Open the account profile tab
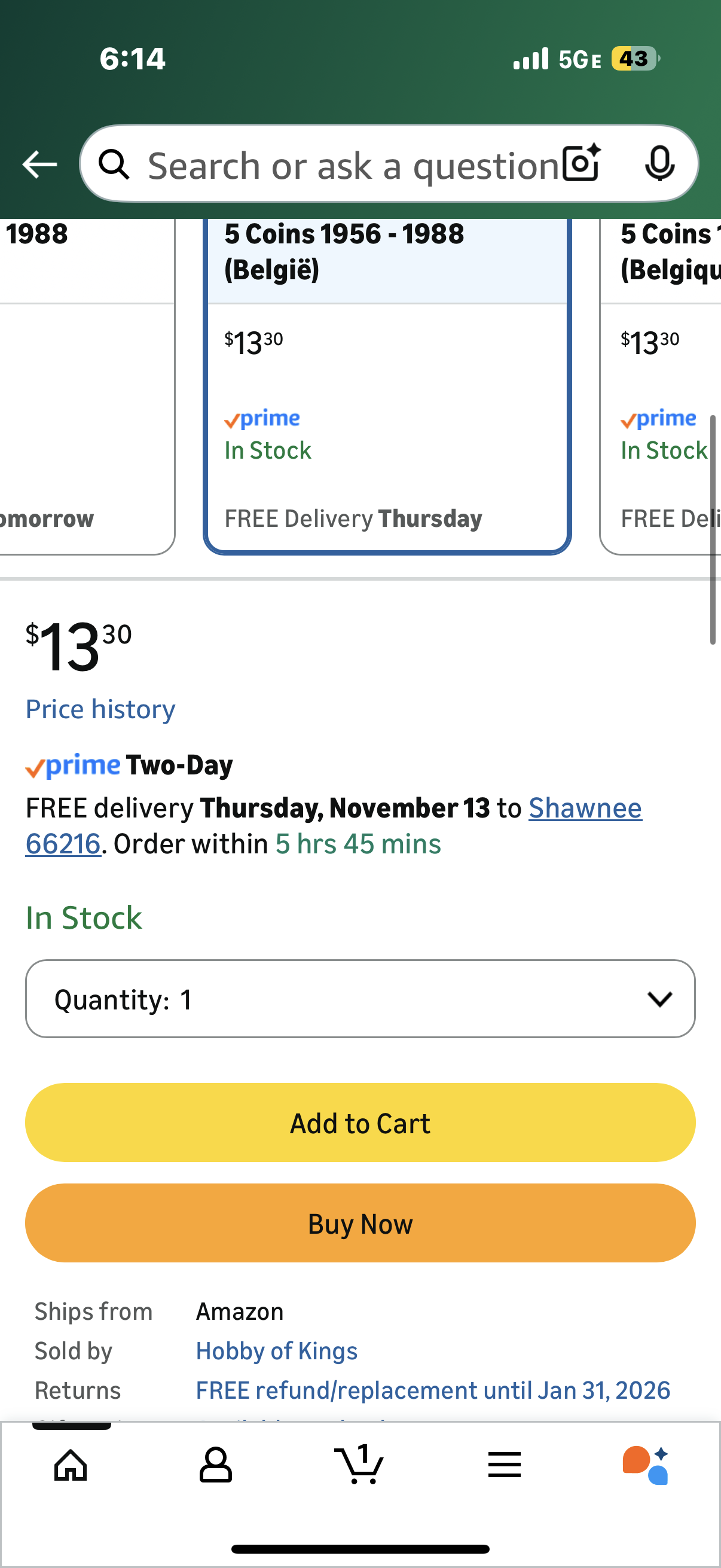This screenshot has width=721, height=1568. coord(215,1464)
